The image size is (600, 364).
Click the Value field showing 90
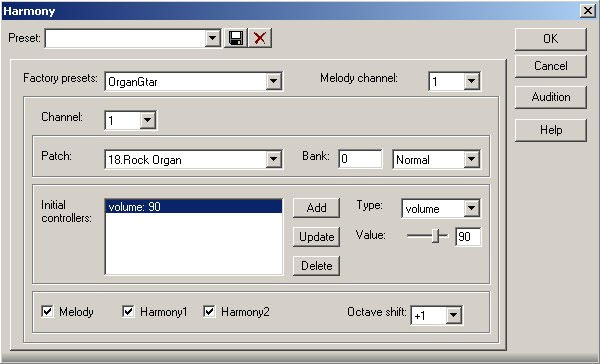pyautogui.click(x=468, y=237)
